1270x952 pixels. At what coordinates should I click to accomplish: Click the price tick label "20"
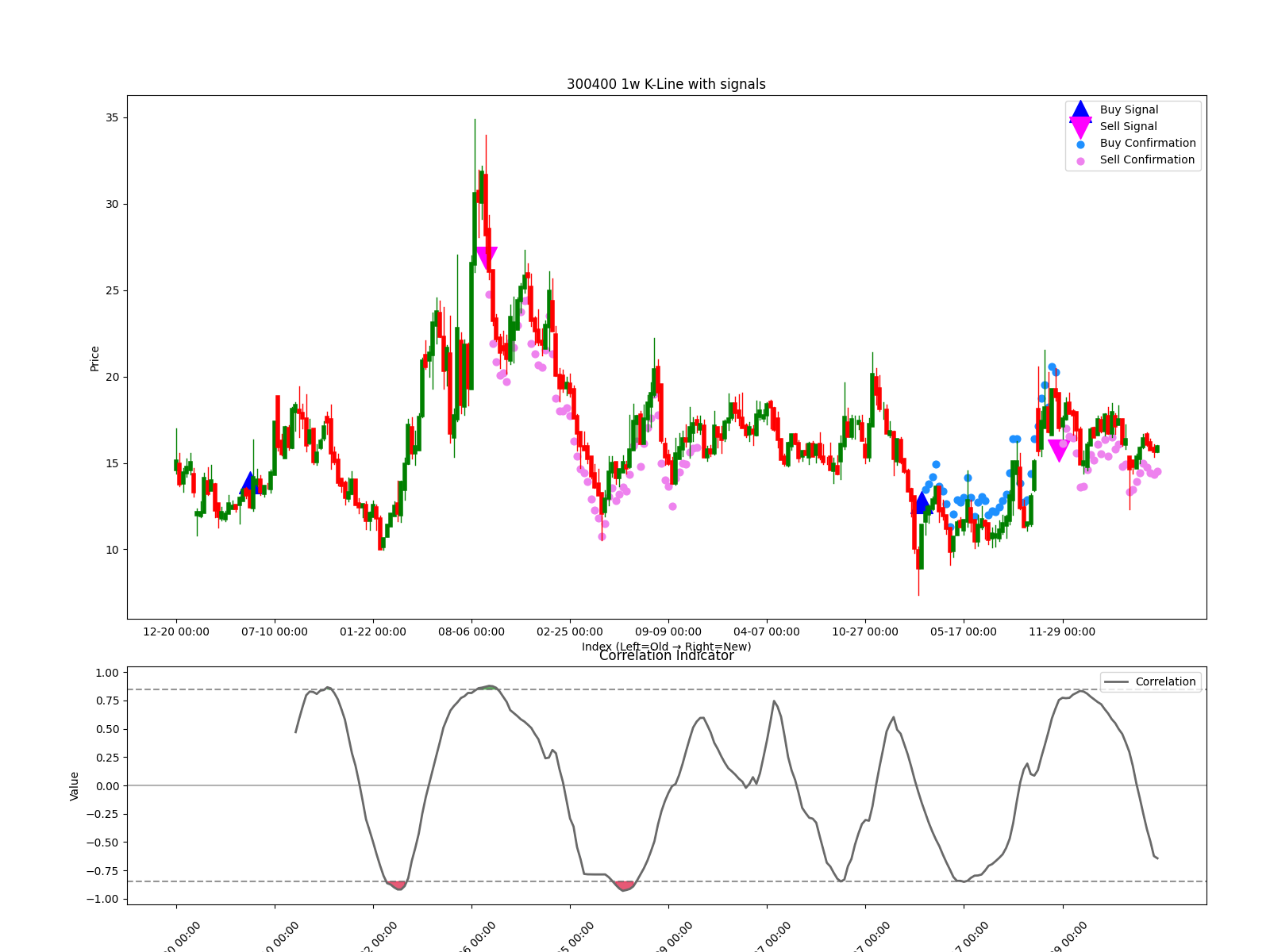point(111,378)
